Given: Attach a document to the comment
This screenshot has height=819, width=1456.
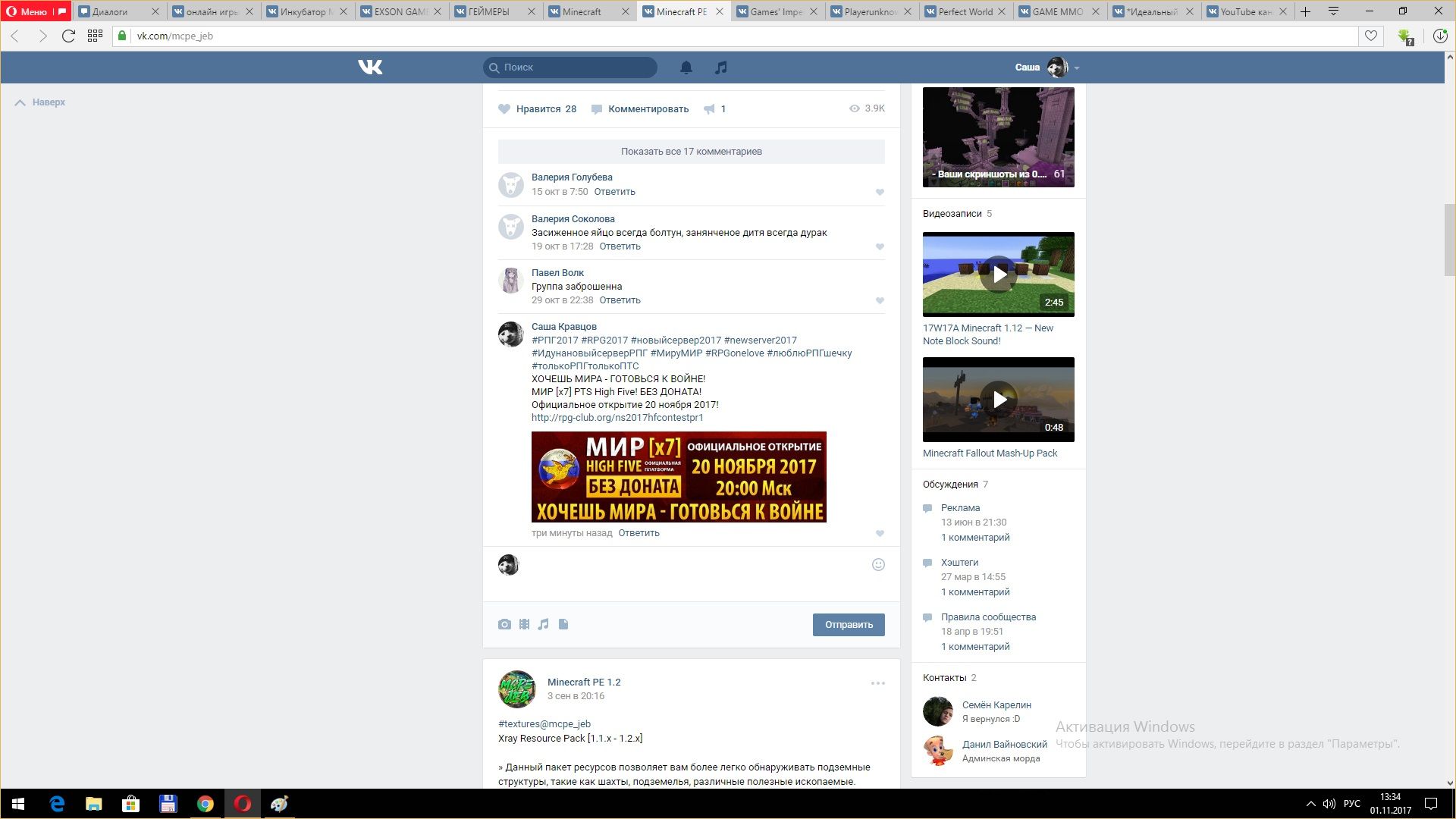Looking at the screenshot, I should (x=563, y=624).
